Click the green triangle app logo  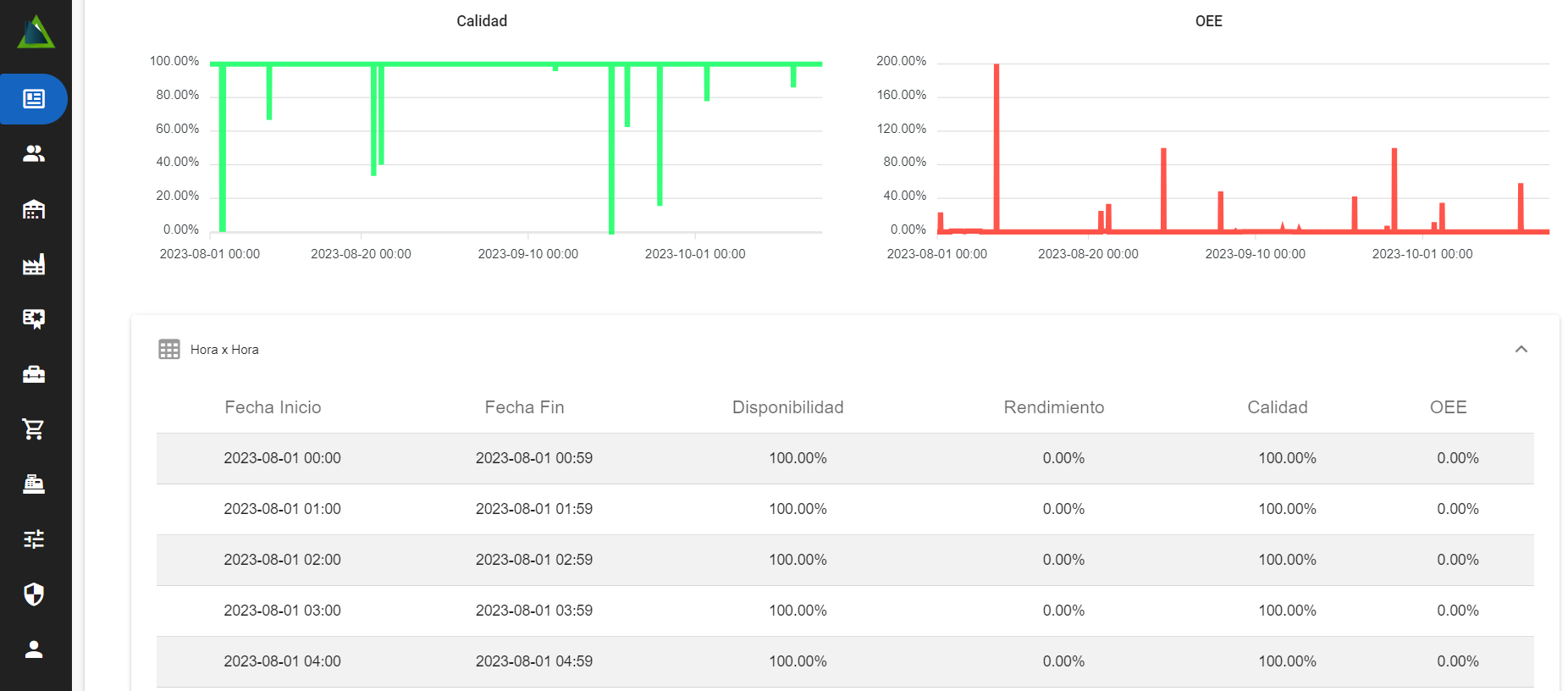click(36, 32)
